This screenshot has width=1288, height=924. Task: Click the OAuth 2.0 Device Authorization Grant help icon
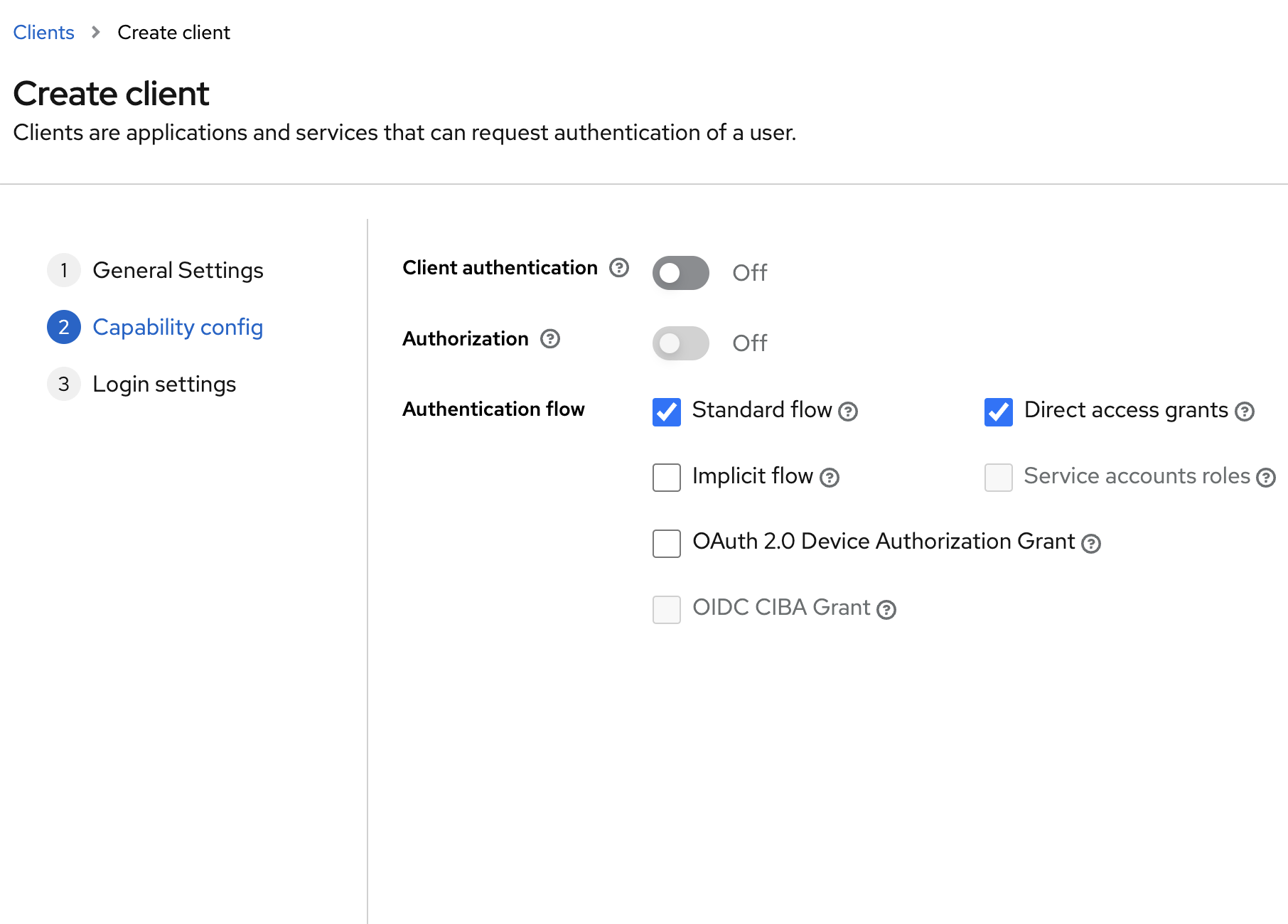pos(1090,544)
